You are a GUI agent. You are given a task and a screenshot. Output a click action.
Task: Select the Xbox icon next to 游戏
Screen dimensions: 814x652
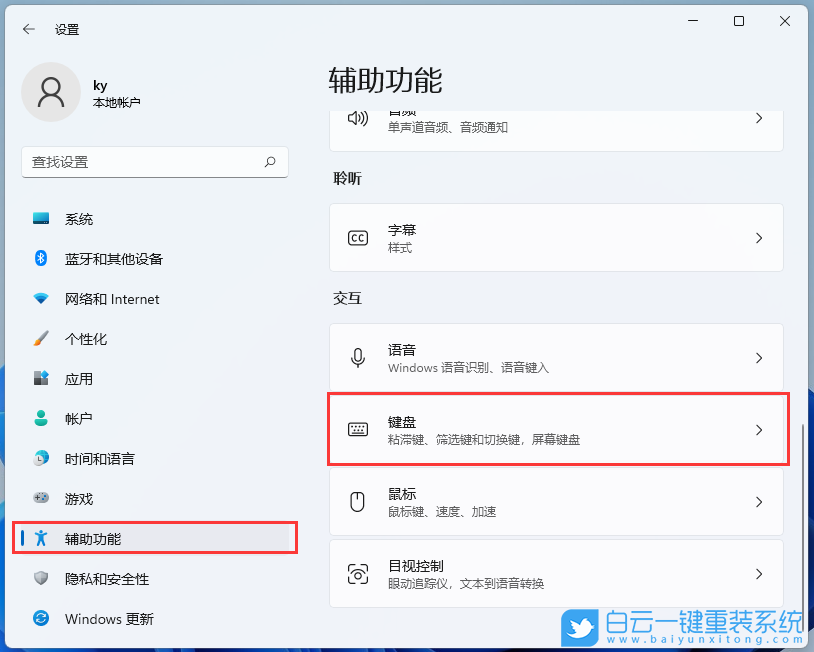40,499
